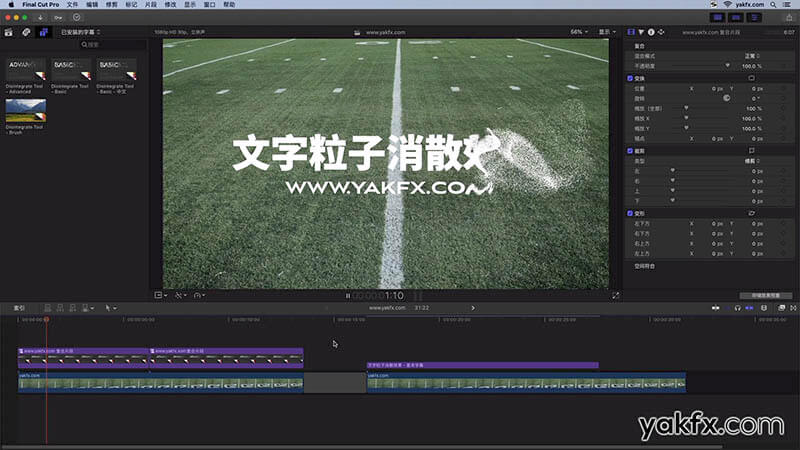
Task: Select the first purple title clip
Action: [83, 358]
